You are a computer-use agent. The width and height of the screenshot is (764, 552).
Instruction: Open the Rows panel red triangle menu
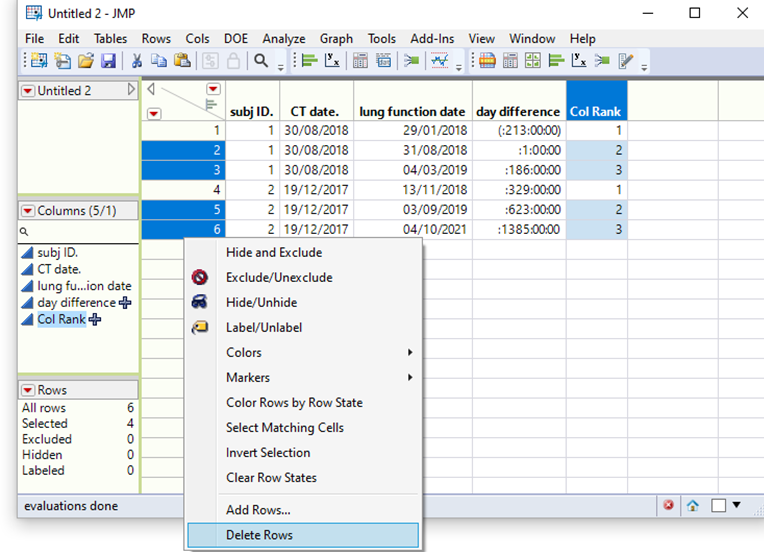point(28,390)
